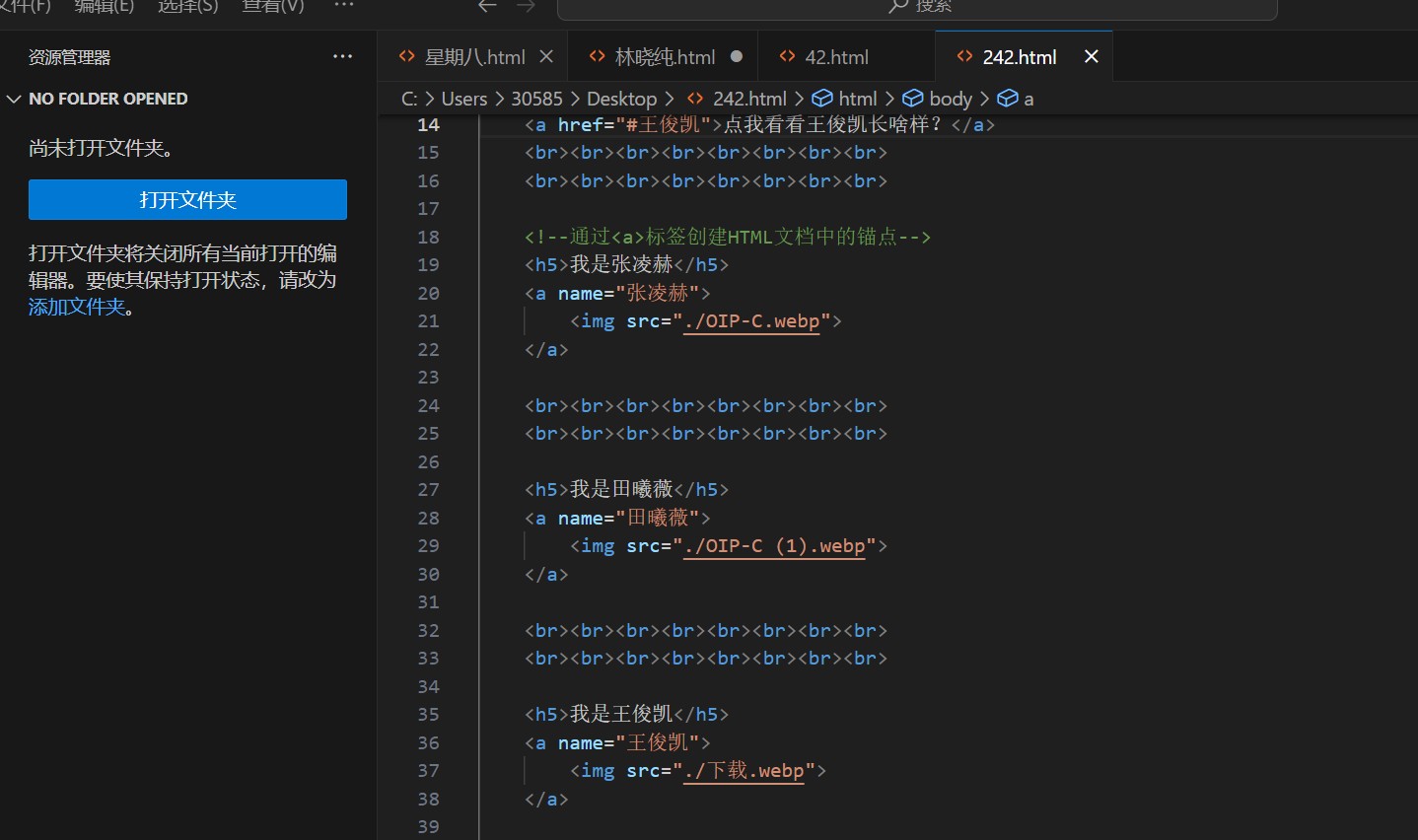Click breadcrumb a element symbol

(1016, 99)
